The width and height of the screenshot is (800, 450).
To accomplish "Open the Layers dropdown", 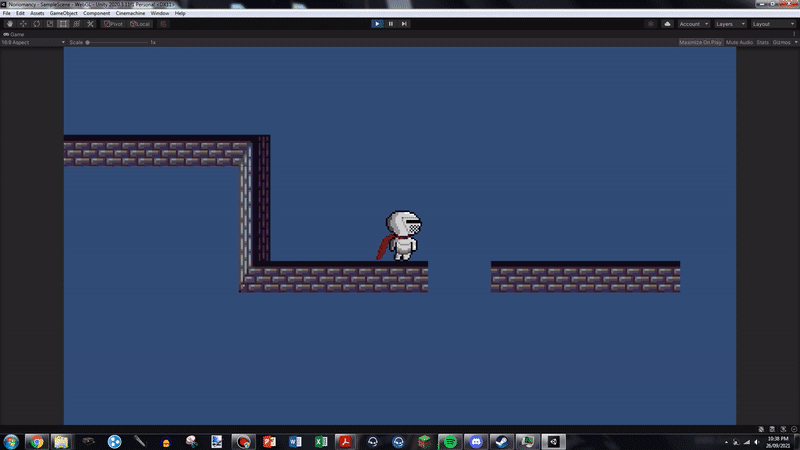I will (x=730, y=24).
